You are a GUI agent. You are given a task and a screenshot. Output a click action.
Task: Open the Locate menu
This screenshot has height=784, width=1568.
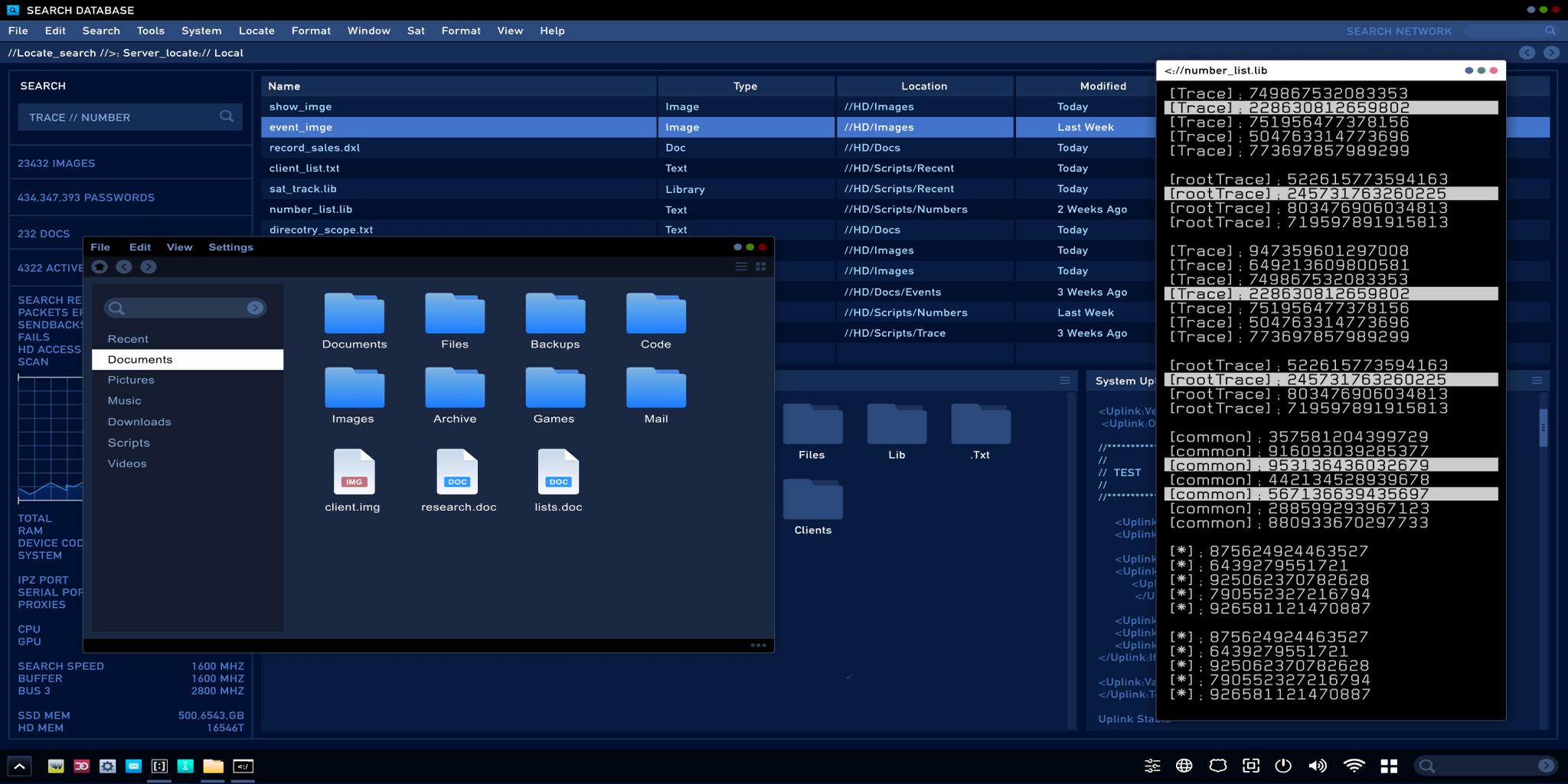pos(256,31)
